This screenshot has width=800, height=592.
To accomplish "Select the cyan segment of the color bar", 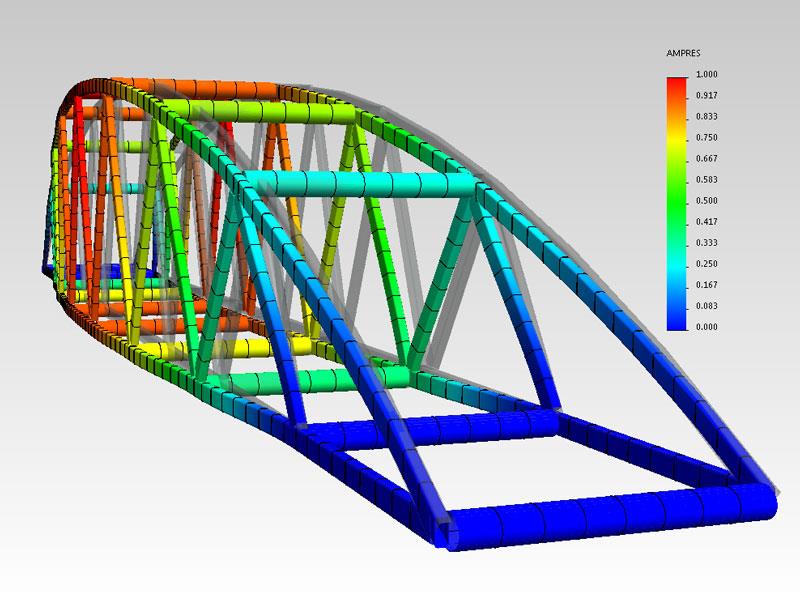I will 677,262.
